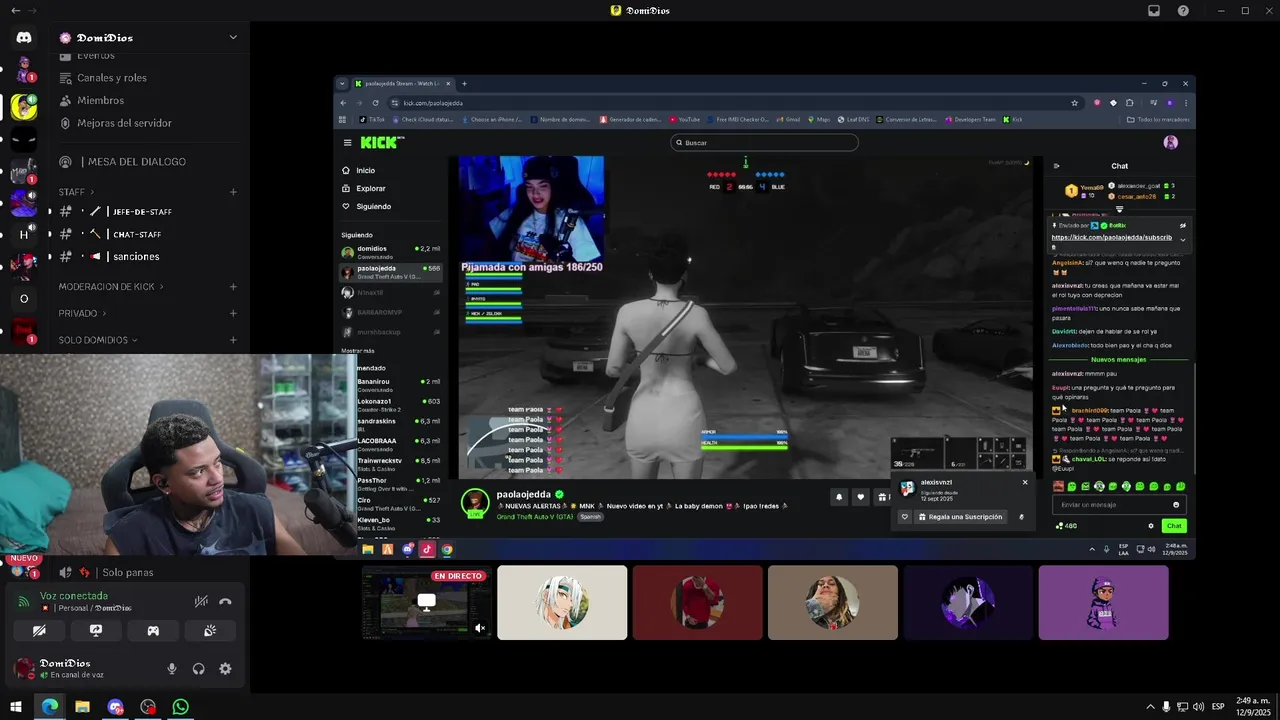Click Kick hamburger menu icon in stream
The height and width of the screenshot is (720, 1280).
tap(347, 143)
